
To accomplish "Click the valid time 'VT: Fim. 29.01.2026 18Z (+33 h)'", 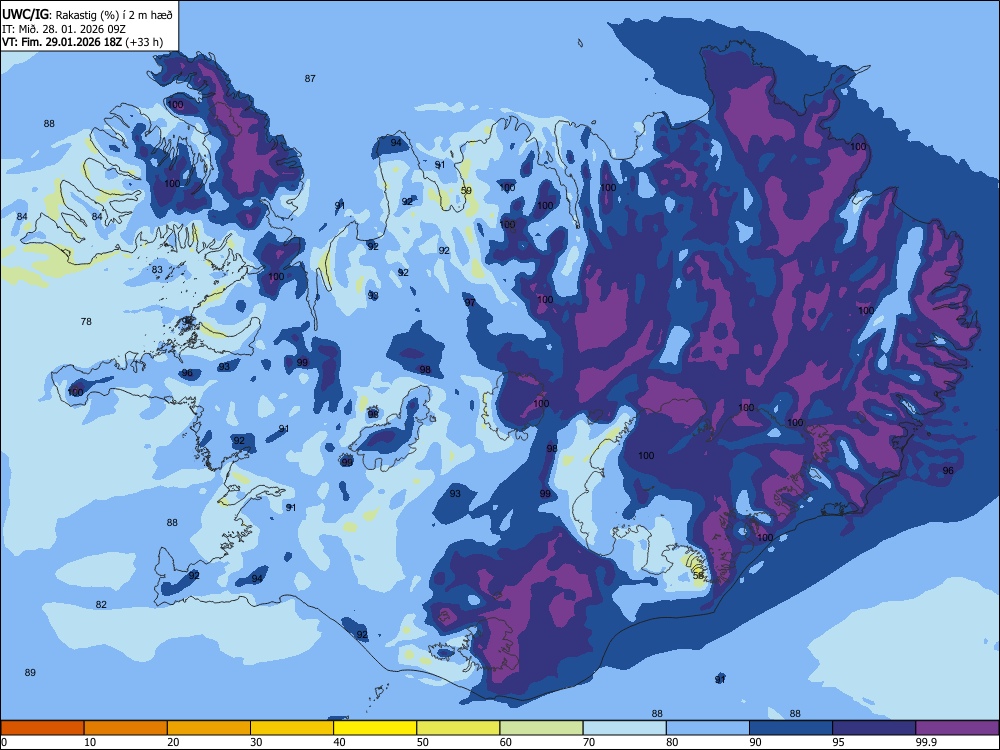I will tap(82, 42).
